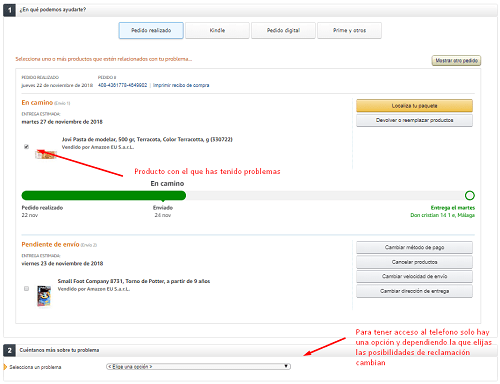Choose the Prime y otros tab
Image resolution: width=500 pixels, height=384 pixels.
349,30
